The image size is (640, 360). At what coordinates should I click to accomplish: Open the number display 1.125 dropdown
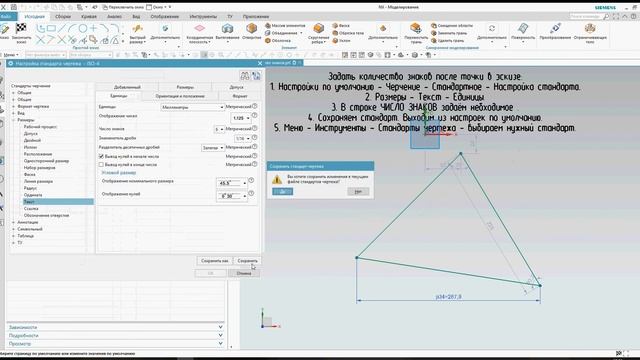pos(241,118)
